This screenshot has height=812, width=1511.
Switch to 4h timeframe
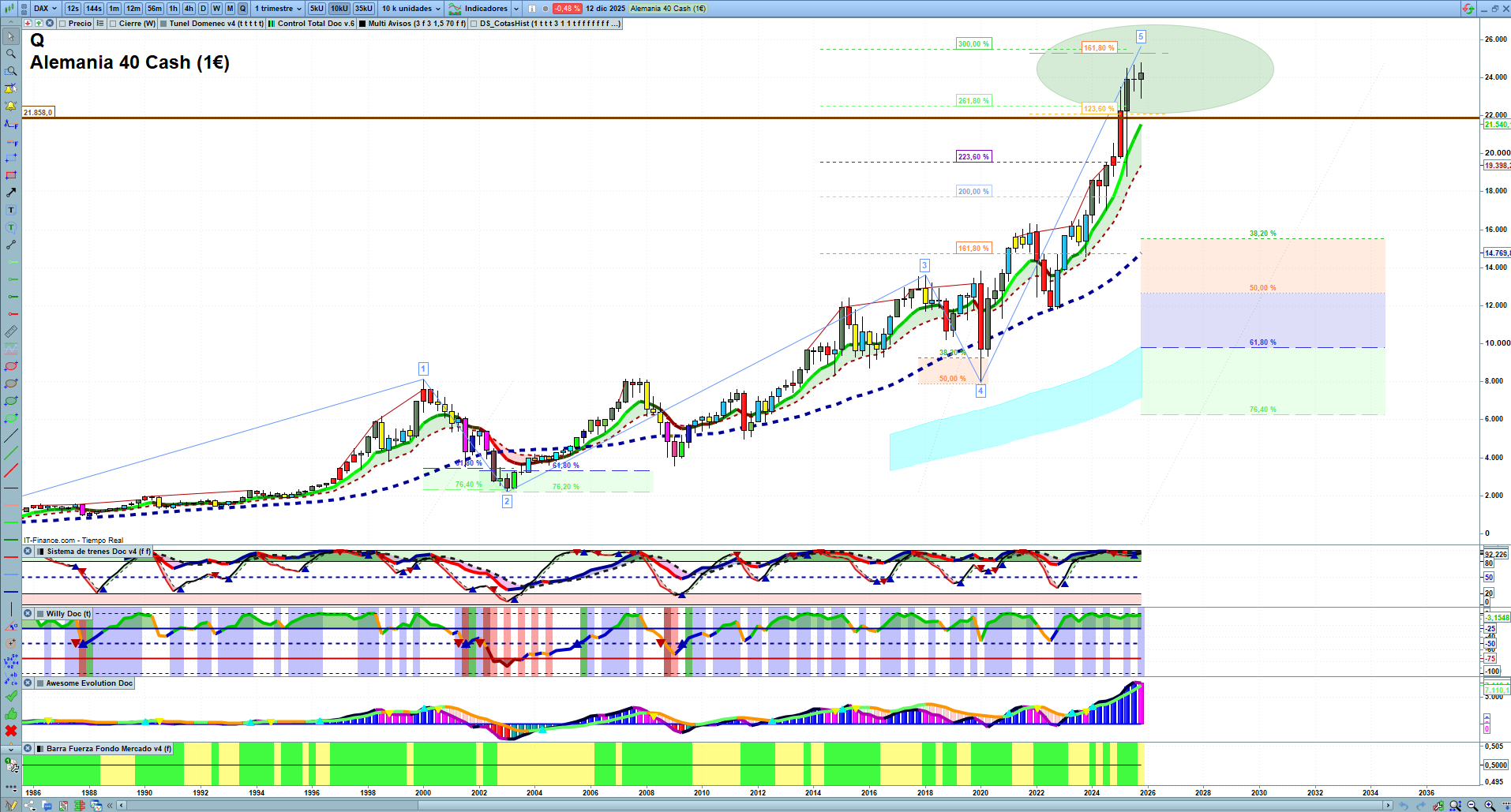click(189, 9)
